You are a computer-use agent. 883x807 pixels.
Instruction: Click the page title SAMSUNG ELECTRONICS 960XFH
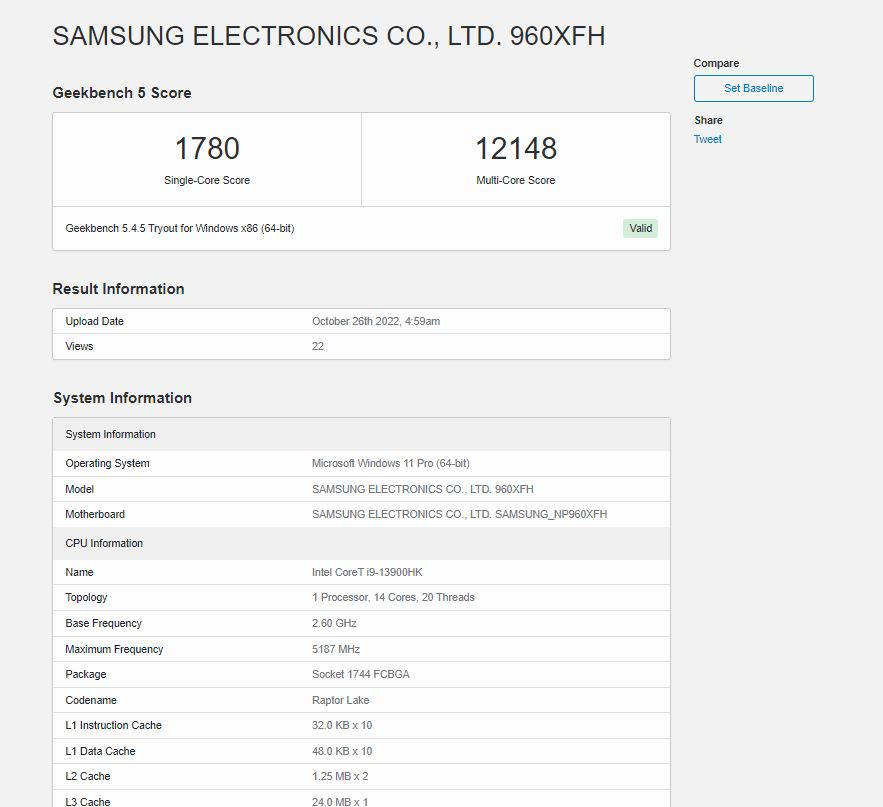click(x=328, y=36)
